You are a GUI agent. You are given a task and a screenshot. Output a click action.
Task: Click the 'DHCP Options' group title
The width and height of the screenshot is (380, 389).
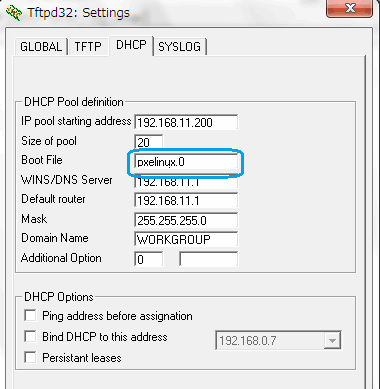[59, 297]
